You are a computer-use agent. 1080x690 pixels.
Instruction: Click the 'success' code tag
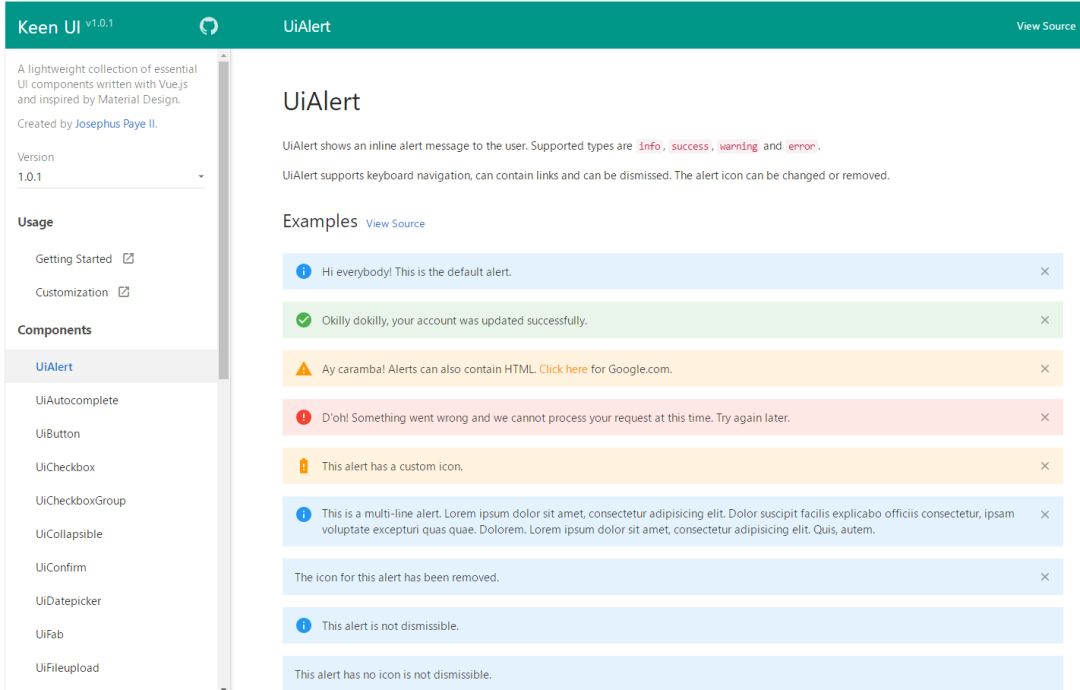pos(690,146)
